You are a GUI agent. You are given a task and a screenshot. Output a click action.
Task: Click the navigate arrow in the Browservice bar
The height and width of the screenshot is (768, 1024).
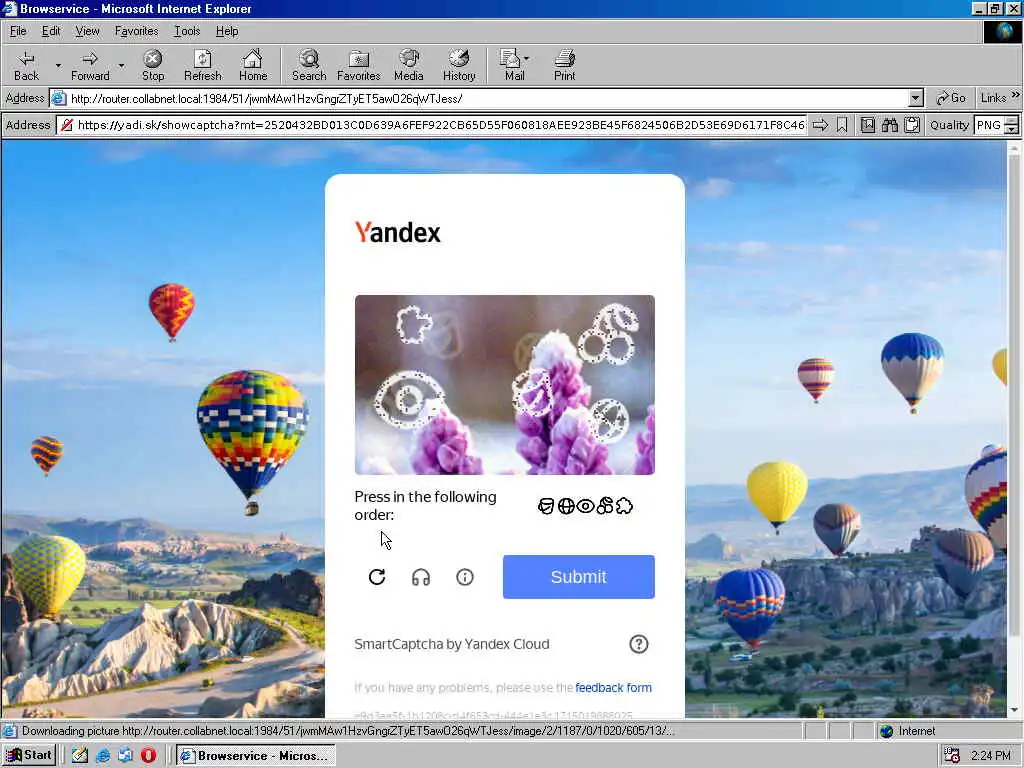tap(820, 125)
